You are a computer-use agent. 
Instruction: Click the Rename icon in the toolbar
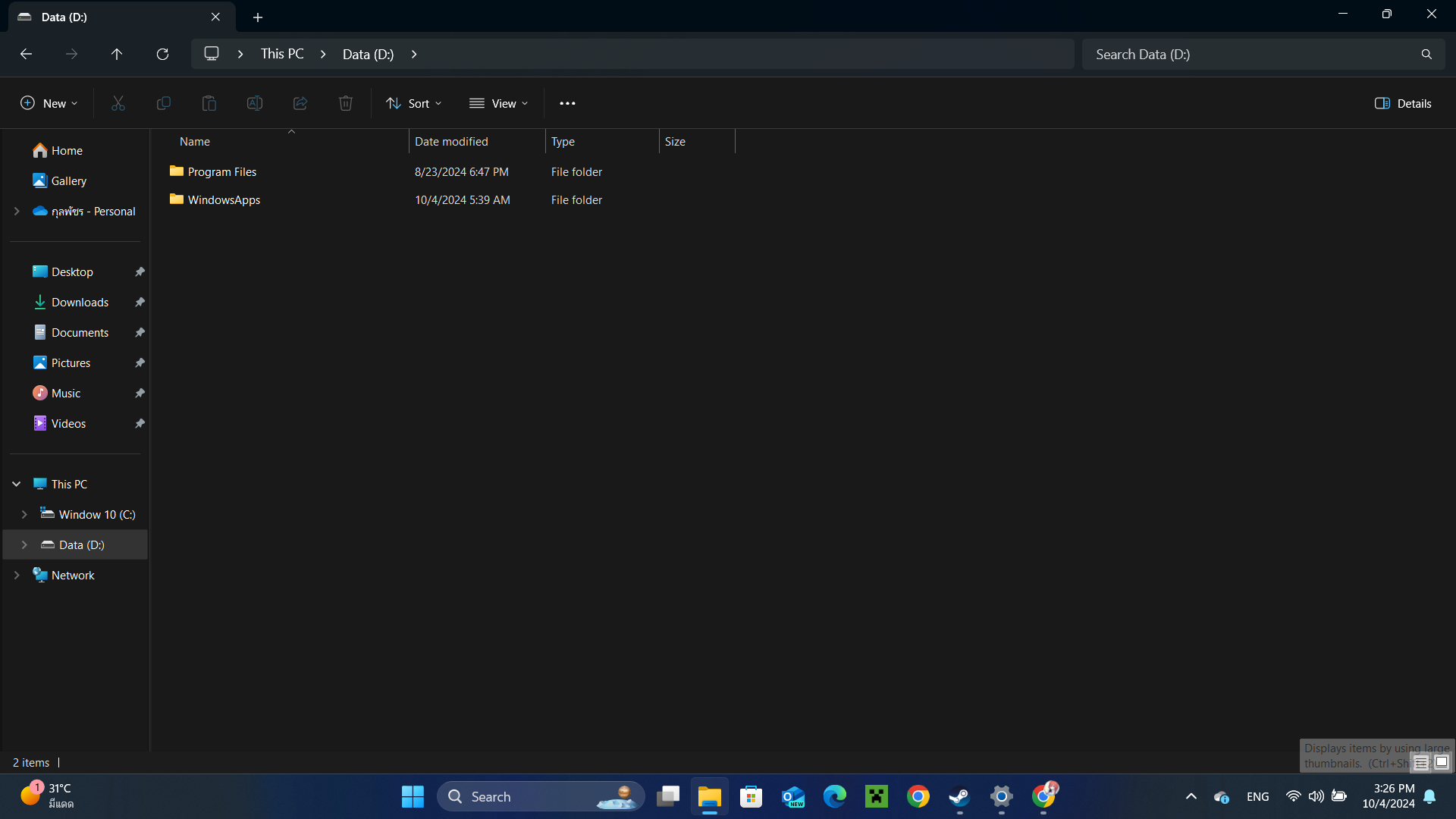point(255,103)
